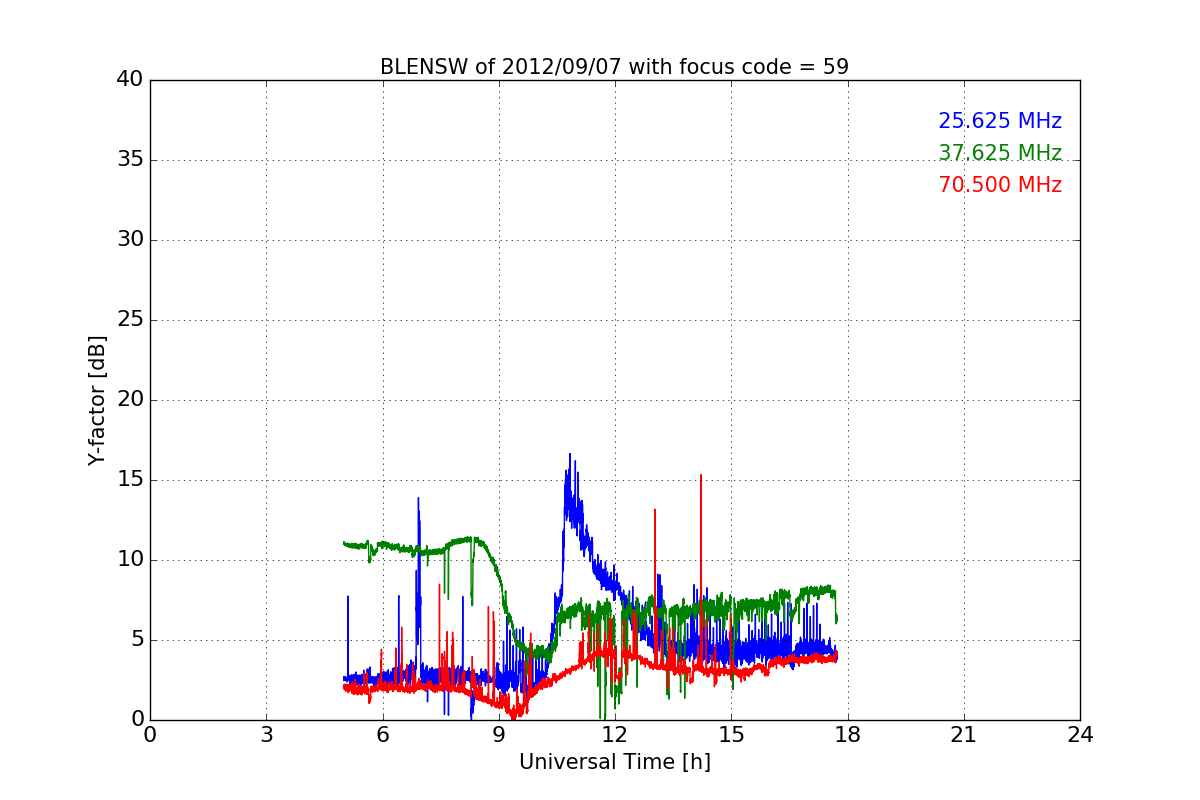This screenshot has height=800, width=1200.
Task: Click the y-axis tick label 20
Action: [130, 400]
